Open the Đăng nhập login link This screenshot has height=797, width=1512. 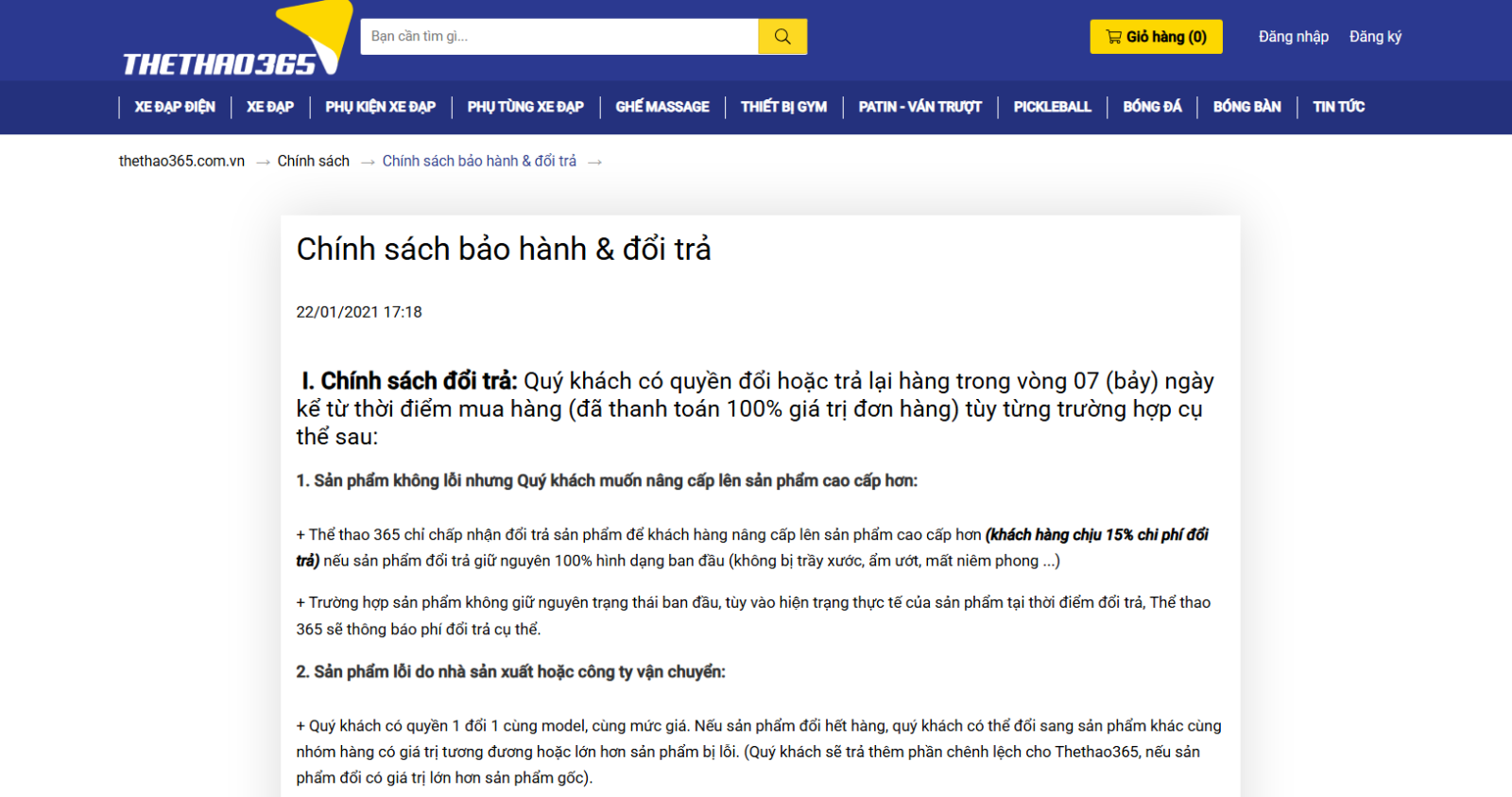pyautogui.click(x=1293, y=37)
